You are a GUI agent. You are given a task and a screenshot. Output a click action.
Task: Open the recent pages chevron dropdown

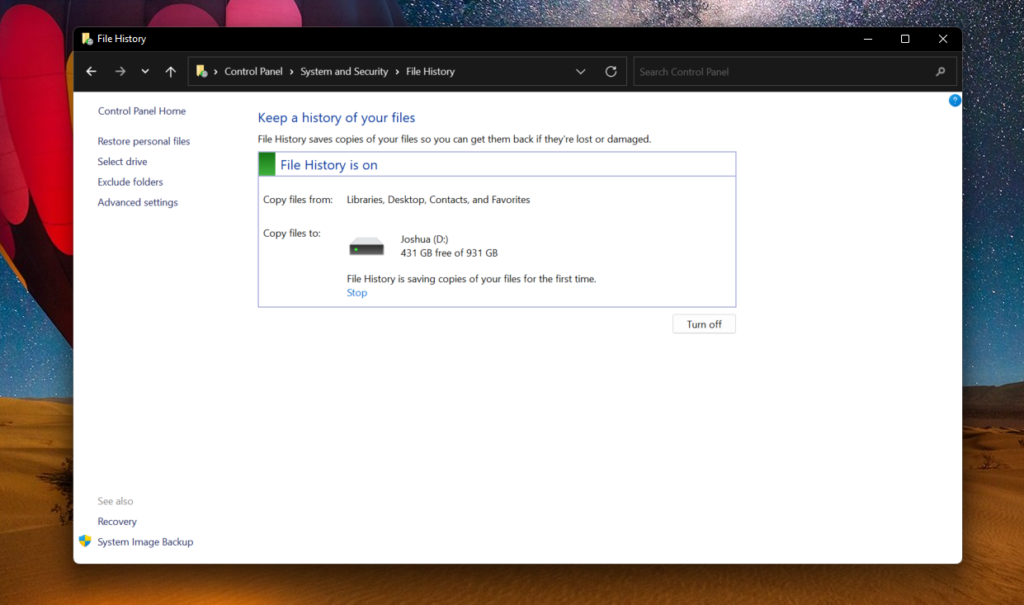(x=144, y=71)
